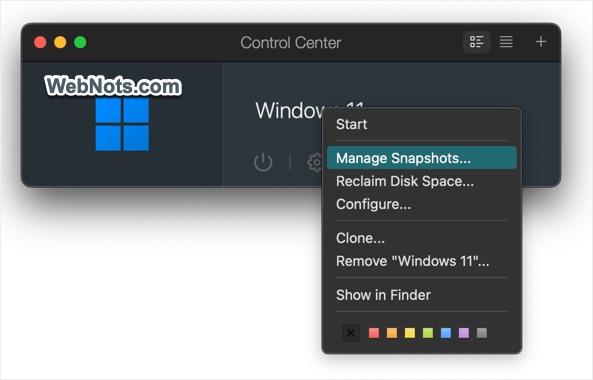Pick the blue color tag
This screenshot has height=380, width=593.
446,333
